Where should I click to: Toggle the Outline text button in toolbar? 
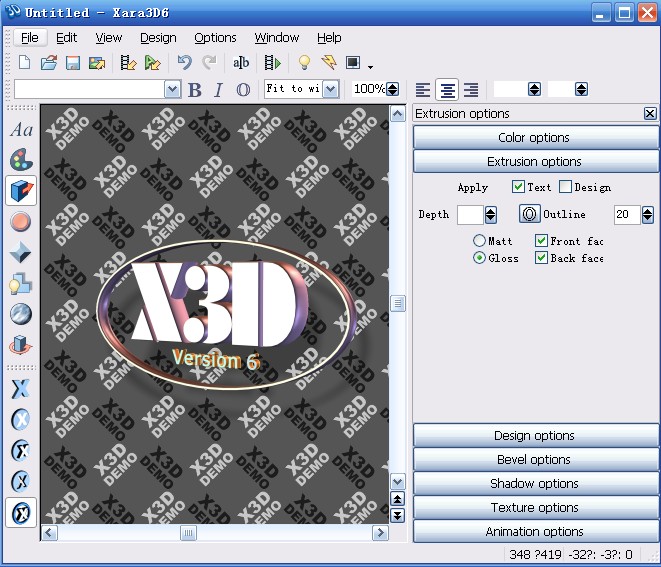click(x=243, y=90)
